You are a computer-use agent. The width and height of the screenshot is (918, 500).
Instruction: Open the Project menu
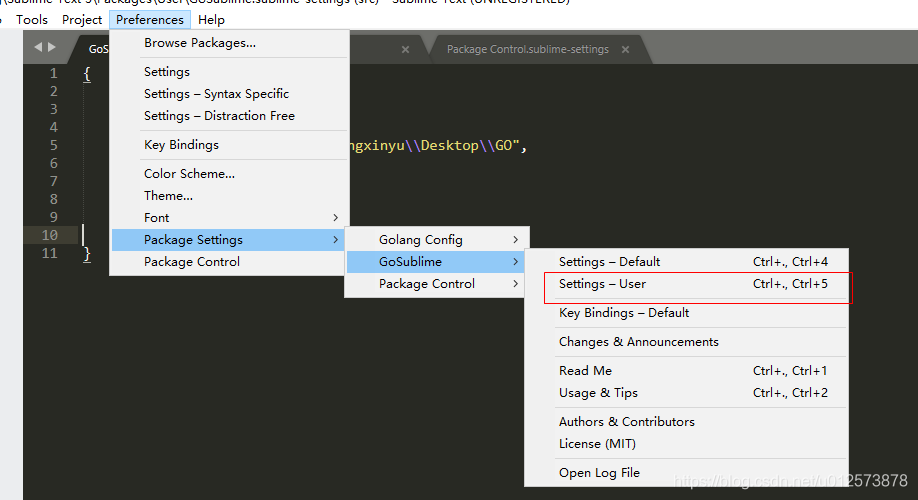point(82,20)
